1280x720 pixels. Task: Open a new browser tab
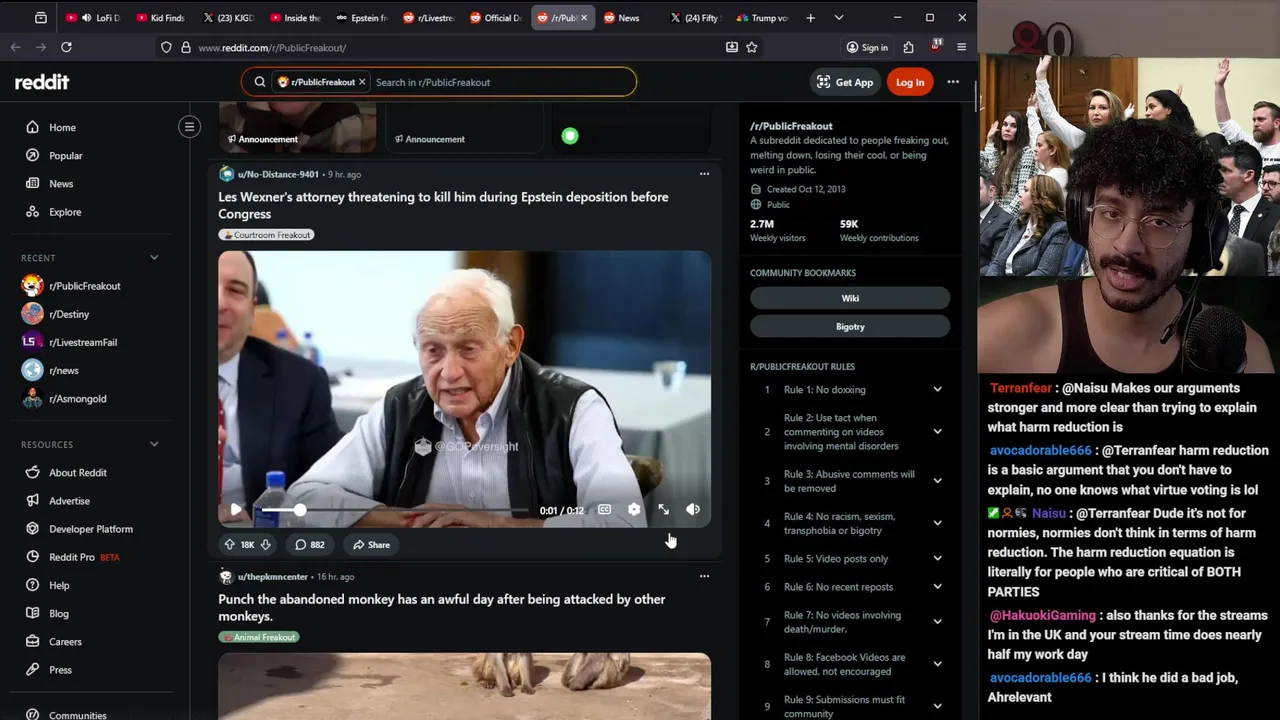pyautogui.click(x=810, y=18)
